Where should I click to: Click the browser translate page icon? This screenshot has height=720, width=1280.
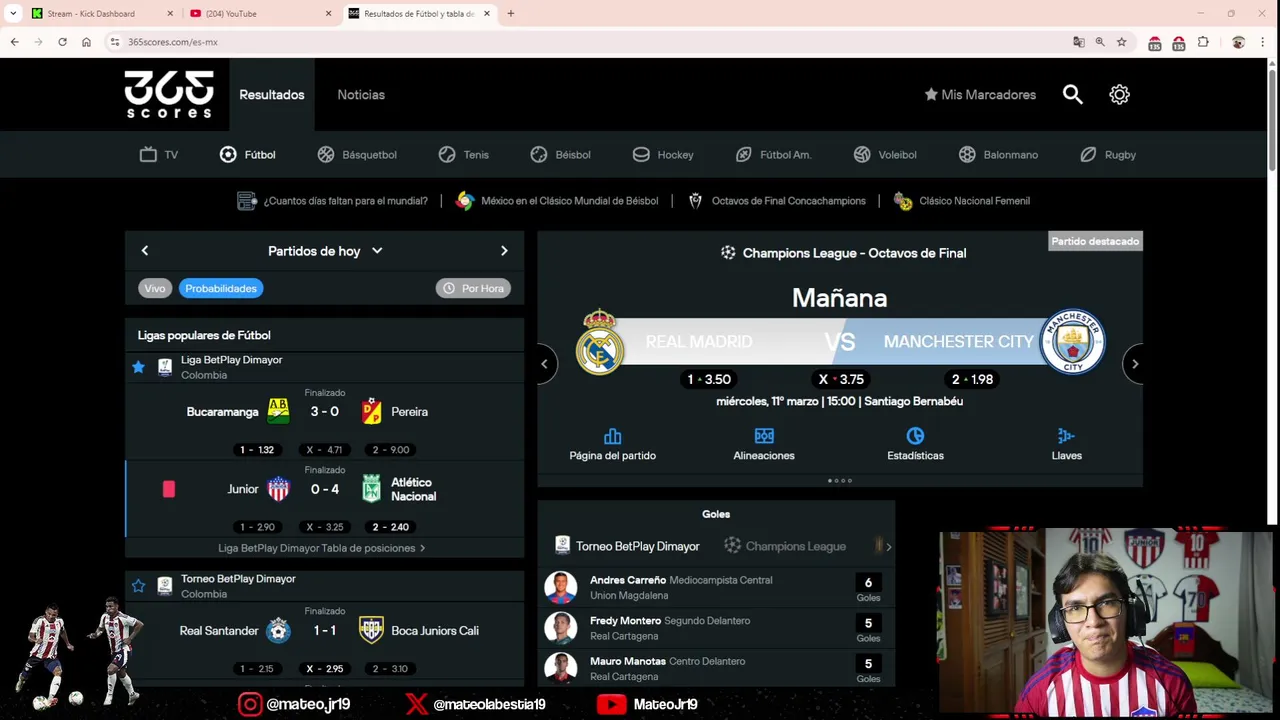1078,42
